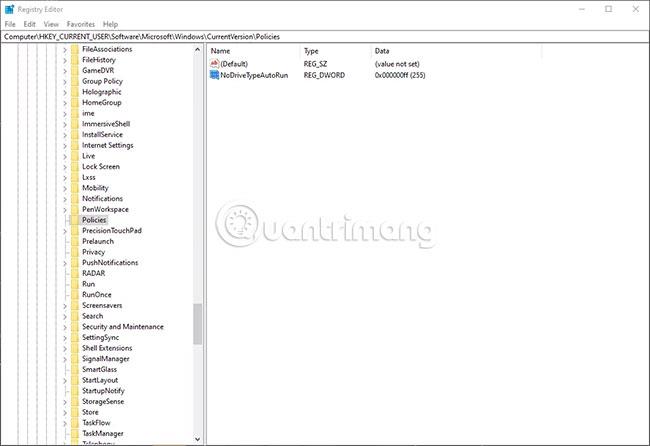Expand the PushNotifications key

(x=65, y=263)
